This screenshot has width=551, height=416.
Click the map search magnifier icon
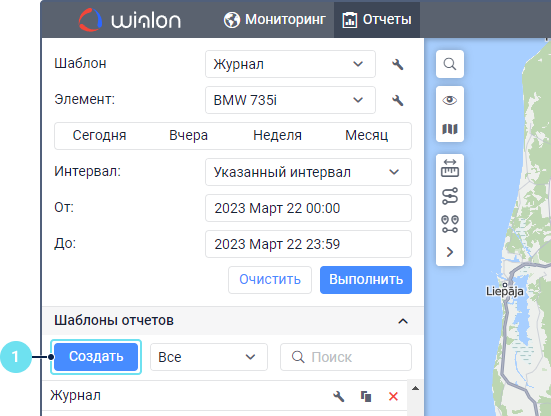(449, 64)
